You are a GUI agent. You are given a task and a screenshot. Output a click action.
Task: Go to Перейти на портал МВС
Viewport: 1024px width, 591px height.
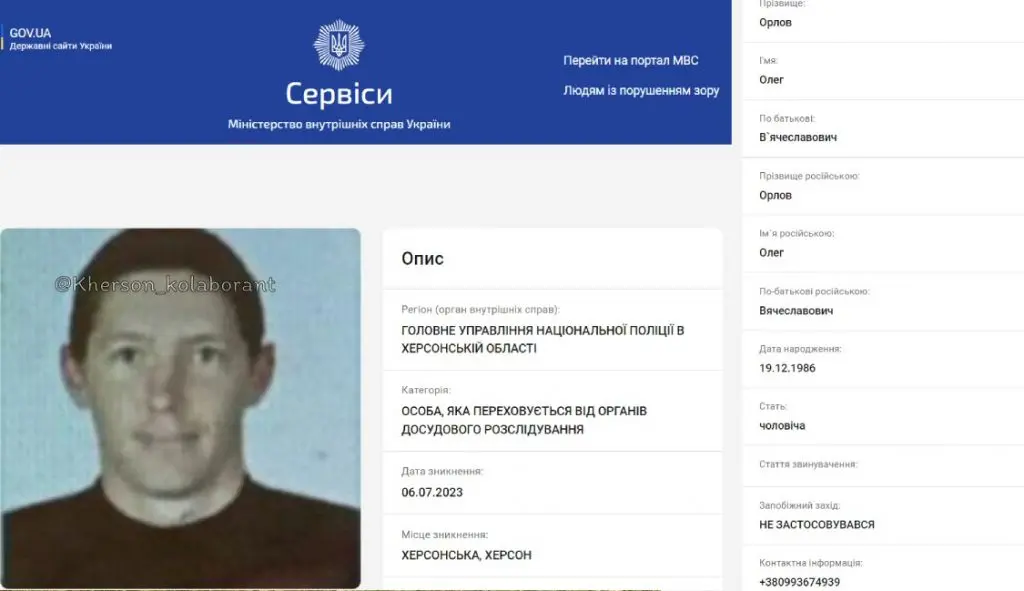click(631, 60)
